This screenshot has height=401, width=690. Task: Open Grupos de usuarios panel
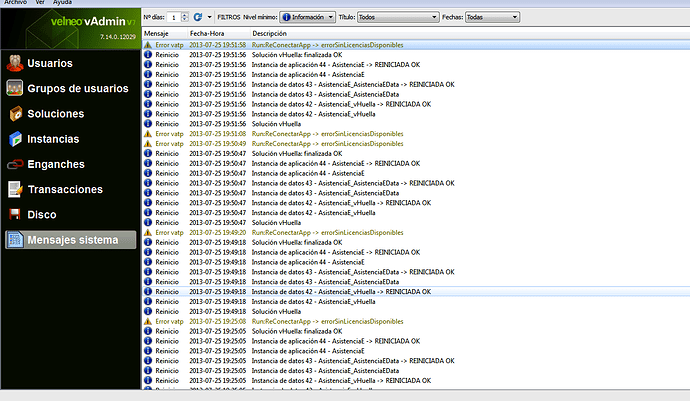(x=69, y=89)
